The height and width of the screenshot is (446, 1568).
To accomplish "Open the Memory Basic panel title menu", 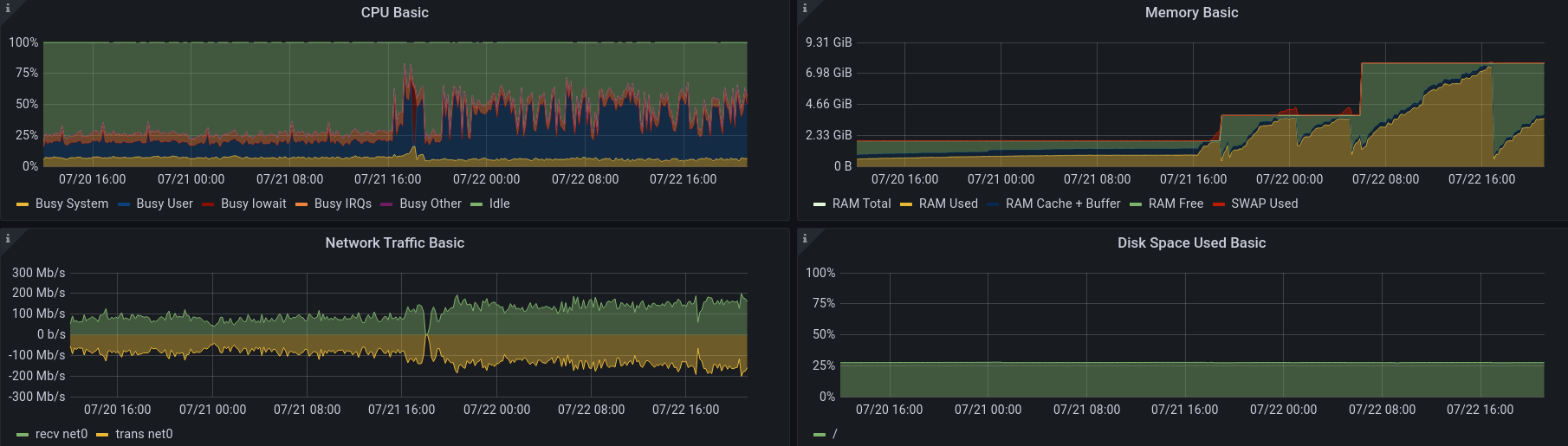I will [1191, 13].
